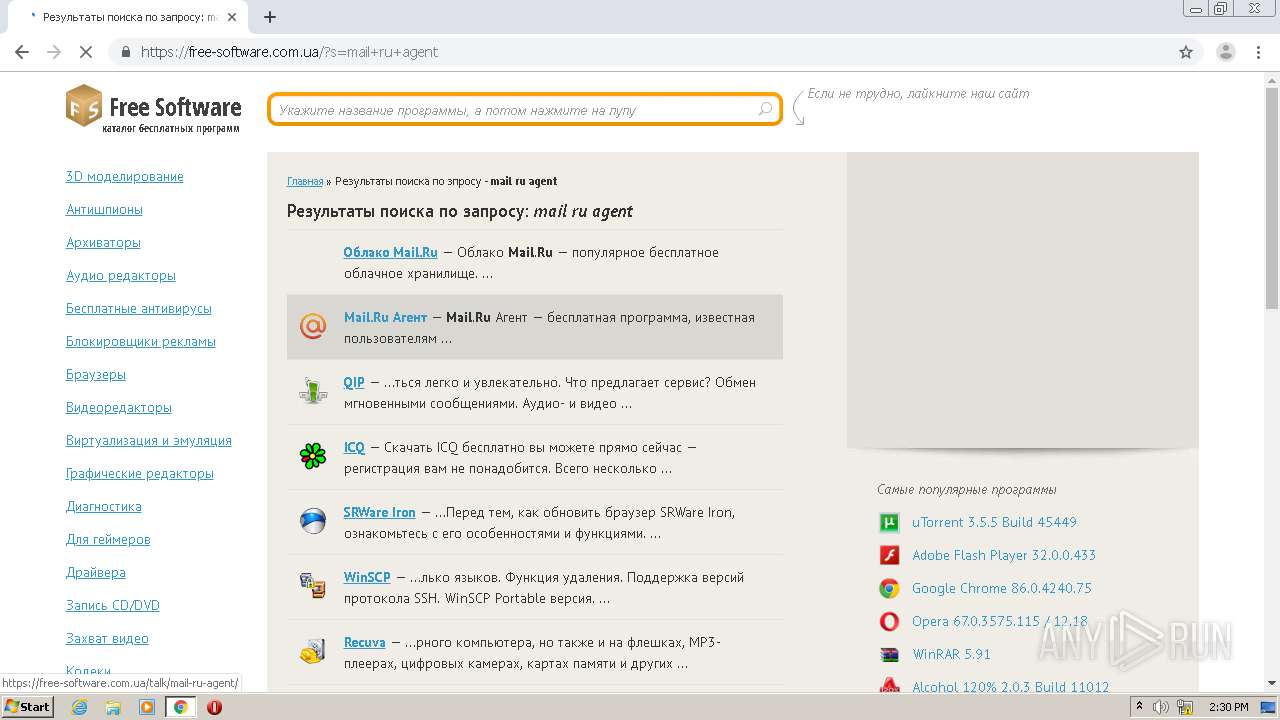This screenshot has width=1280, height=720.
Task: Click the Главная breadcrumb link
Action: 305,181
